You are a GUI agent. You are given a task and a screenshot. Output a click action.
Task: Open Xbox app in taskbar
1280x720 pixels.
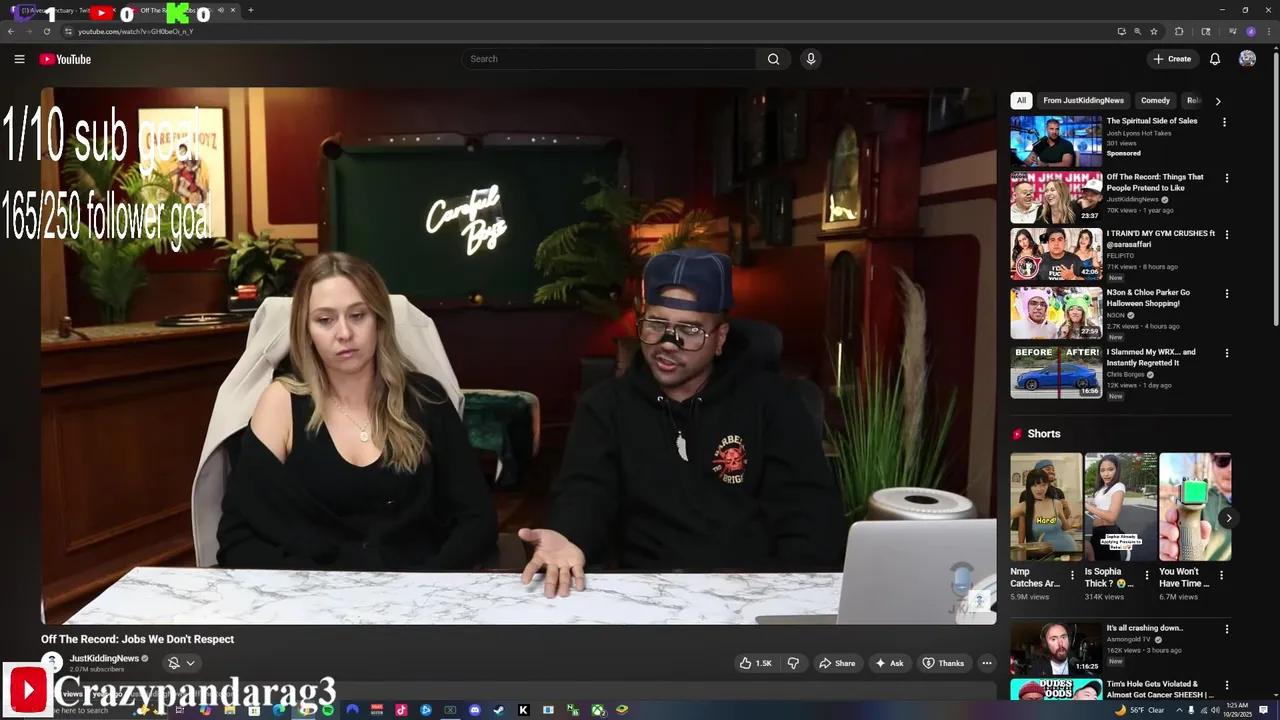pyautogui.click(x=597, y=710)
